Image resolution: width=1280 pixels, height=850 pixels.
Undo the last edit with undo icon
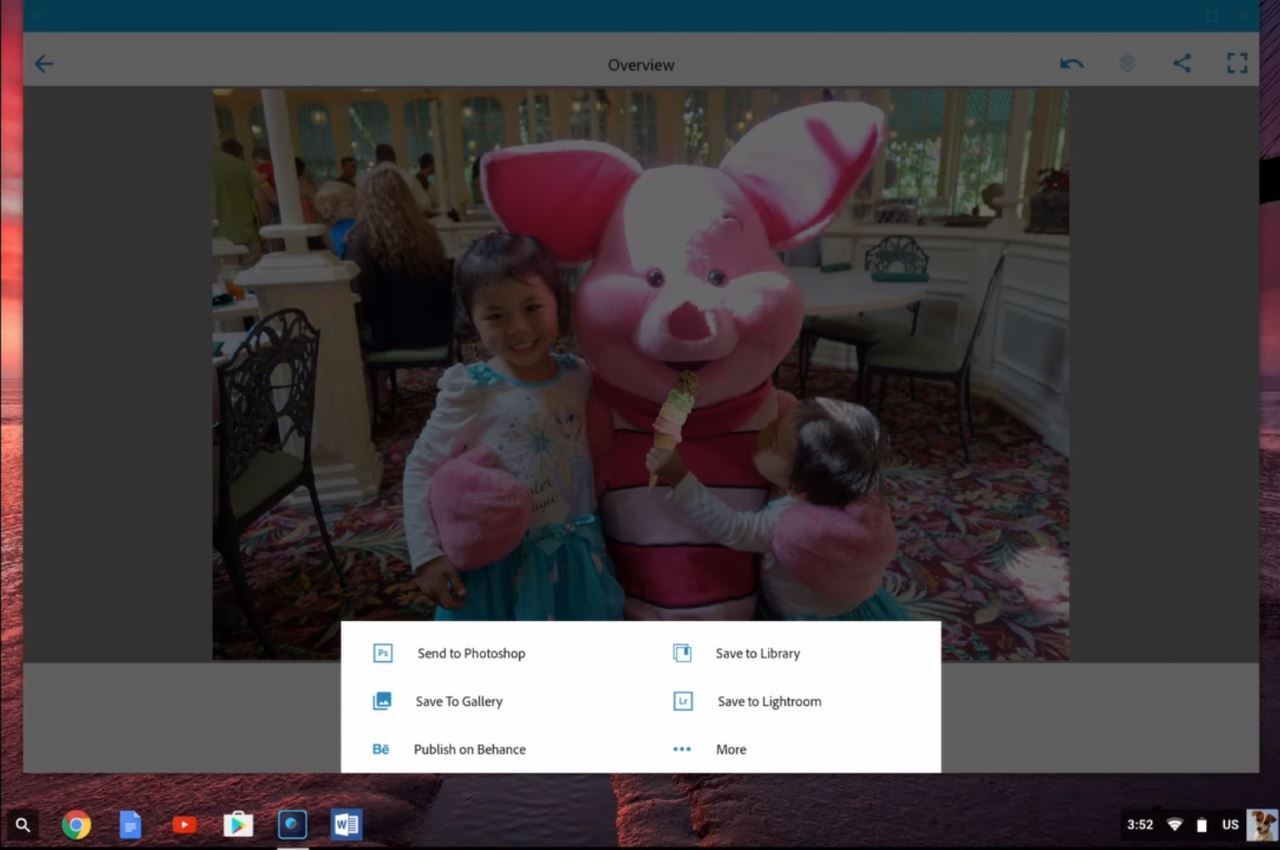click(x=1071, y=64)
